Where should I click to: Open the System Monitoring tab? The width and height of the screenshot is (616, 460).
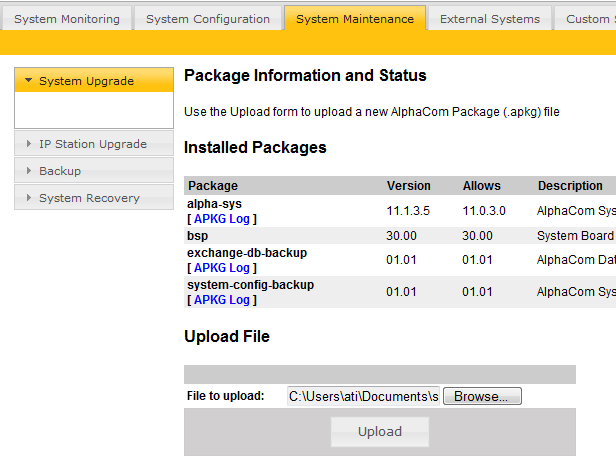pyautogui.click(x=67, y=19)
